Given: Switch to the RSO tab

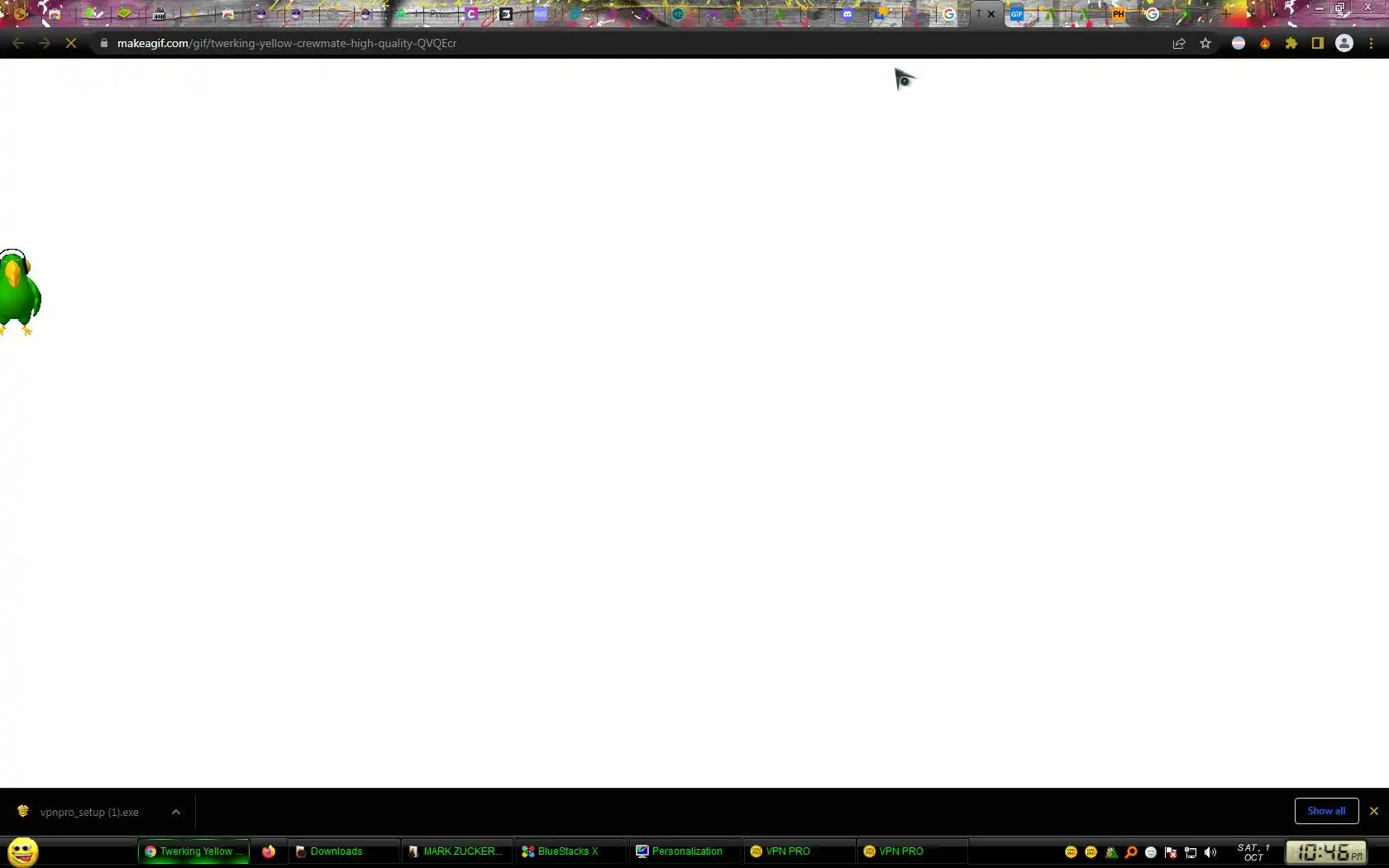Looking at the screenshot, I should pos(541,14).
